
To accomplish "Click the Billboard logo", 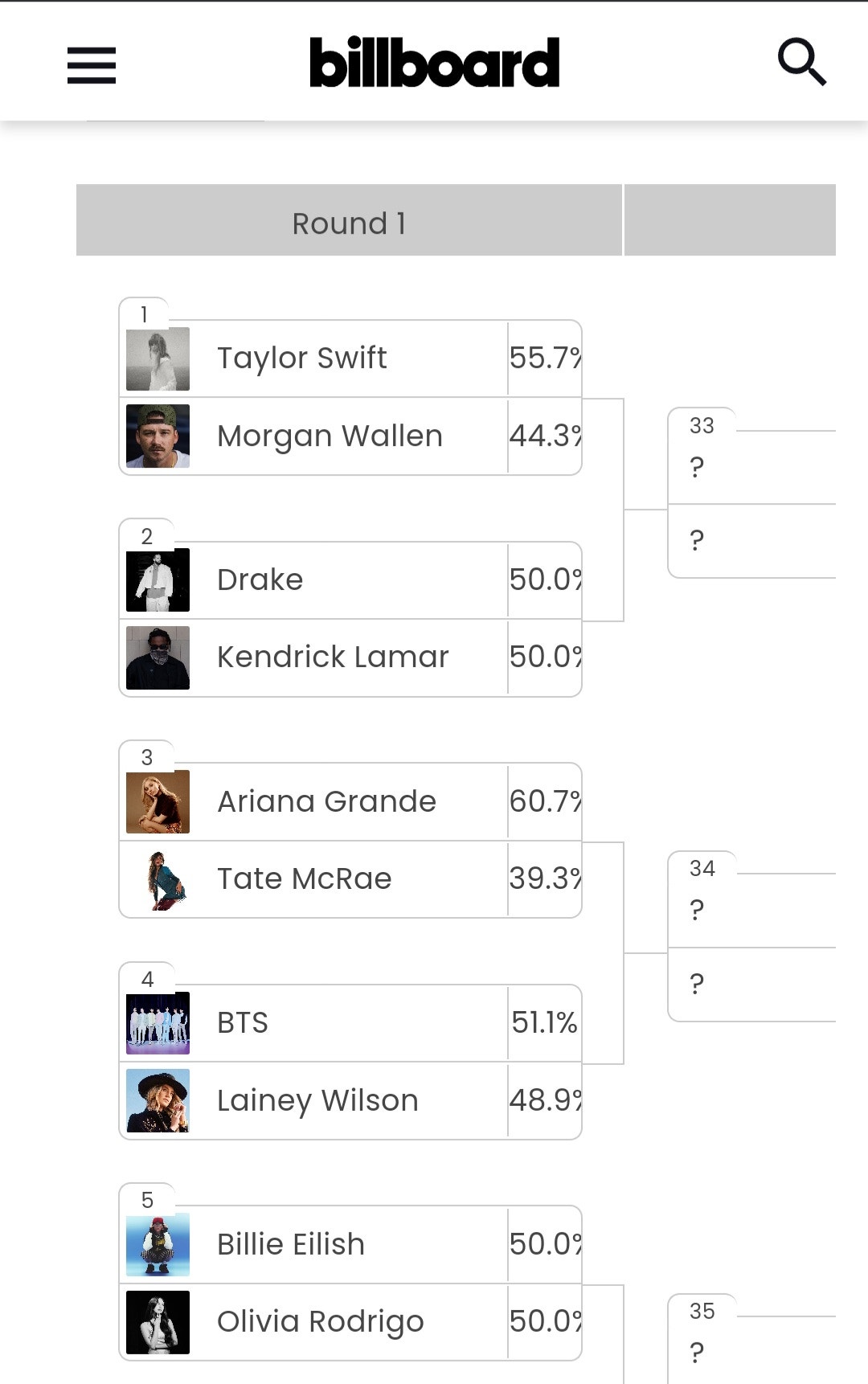I will (434, 61).
